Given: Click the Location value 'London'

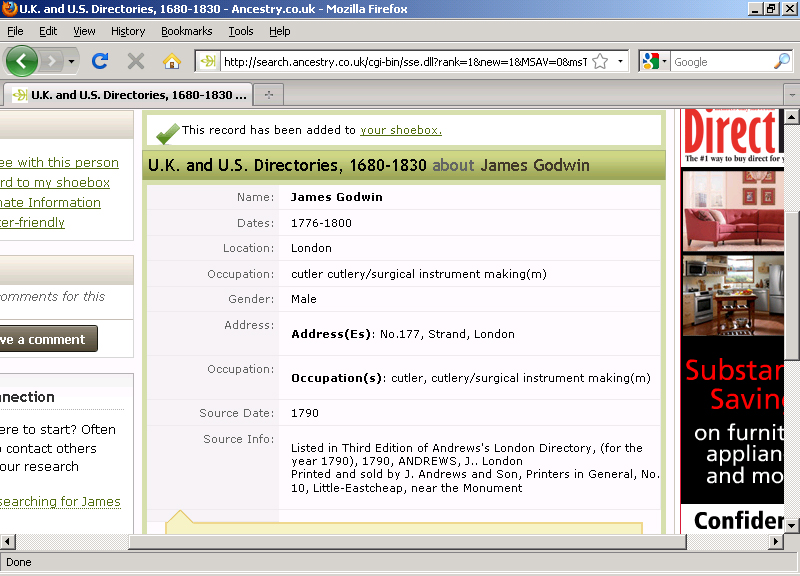Looking at the screenshot, I should click(x=311, y=248).
